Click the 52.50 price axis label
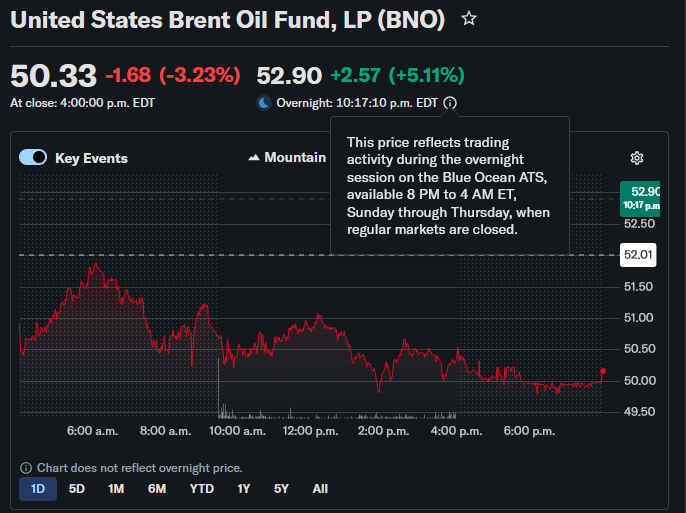 (639, 224)
